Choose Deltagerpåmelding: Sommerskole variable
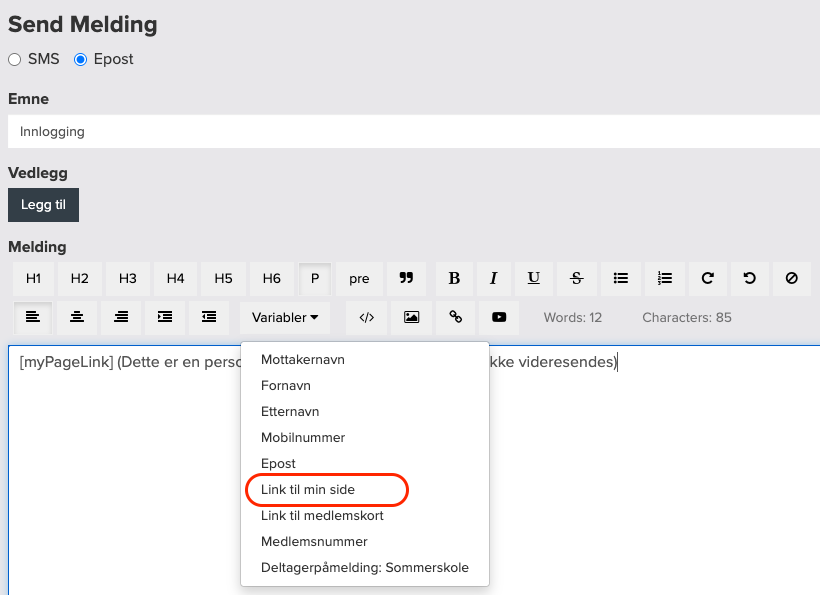 [365, 567]
